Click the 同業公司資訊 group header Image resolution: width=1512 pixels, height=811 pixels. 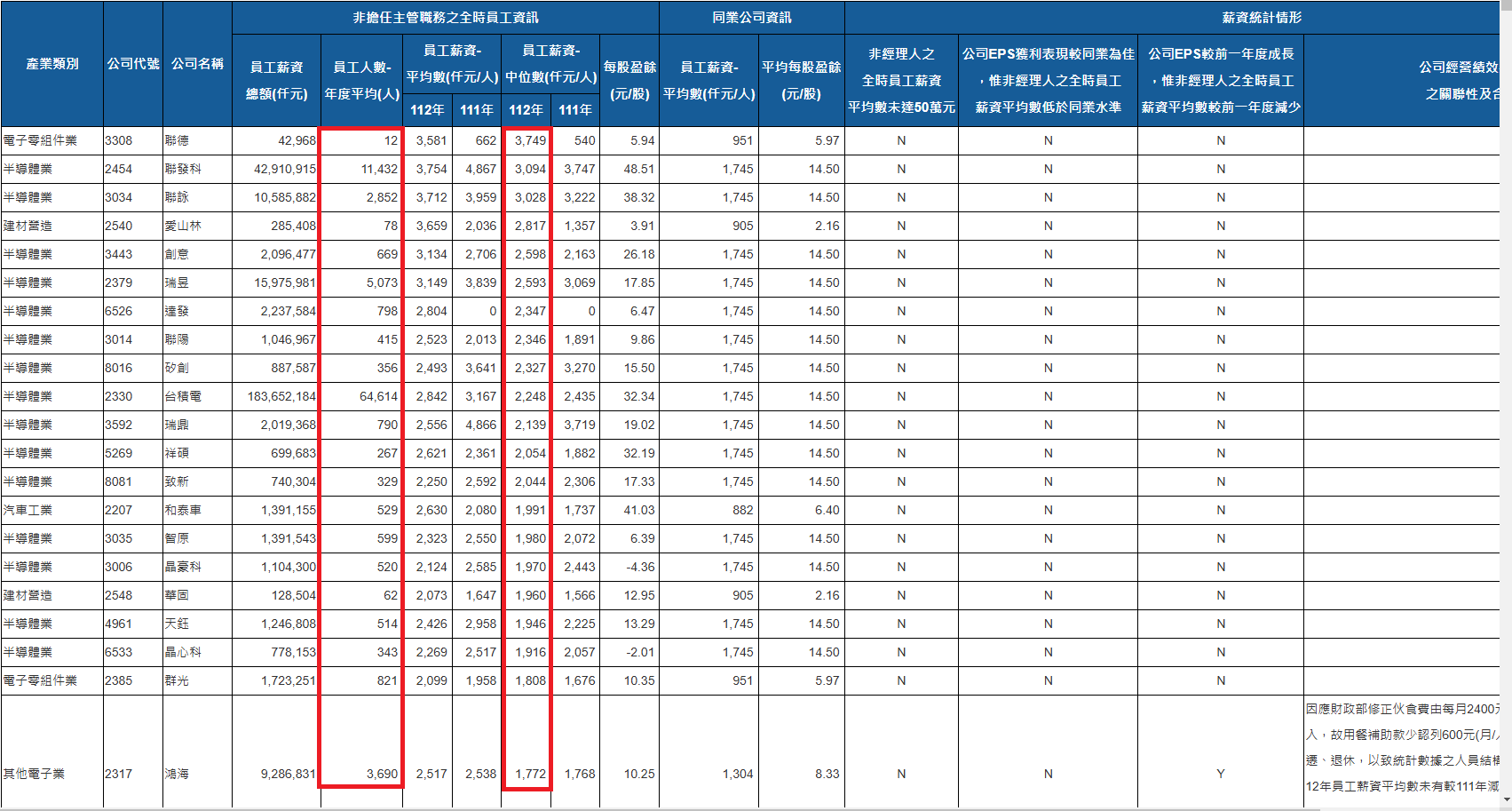752,18
